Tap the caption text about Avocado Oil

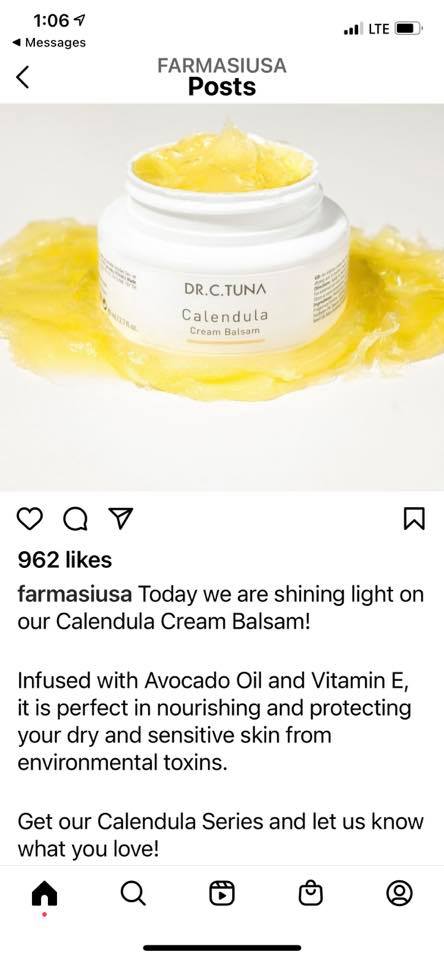click(x=214, y=722)
